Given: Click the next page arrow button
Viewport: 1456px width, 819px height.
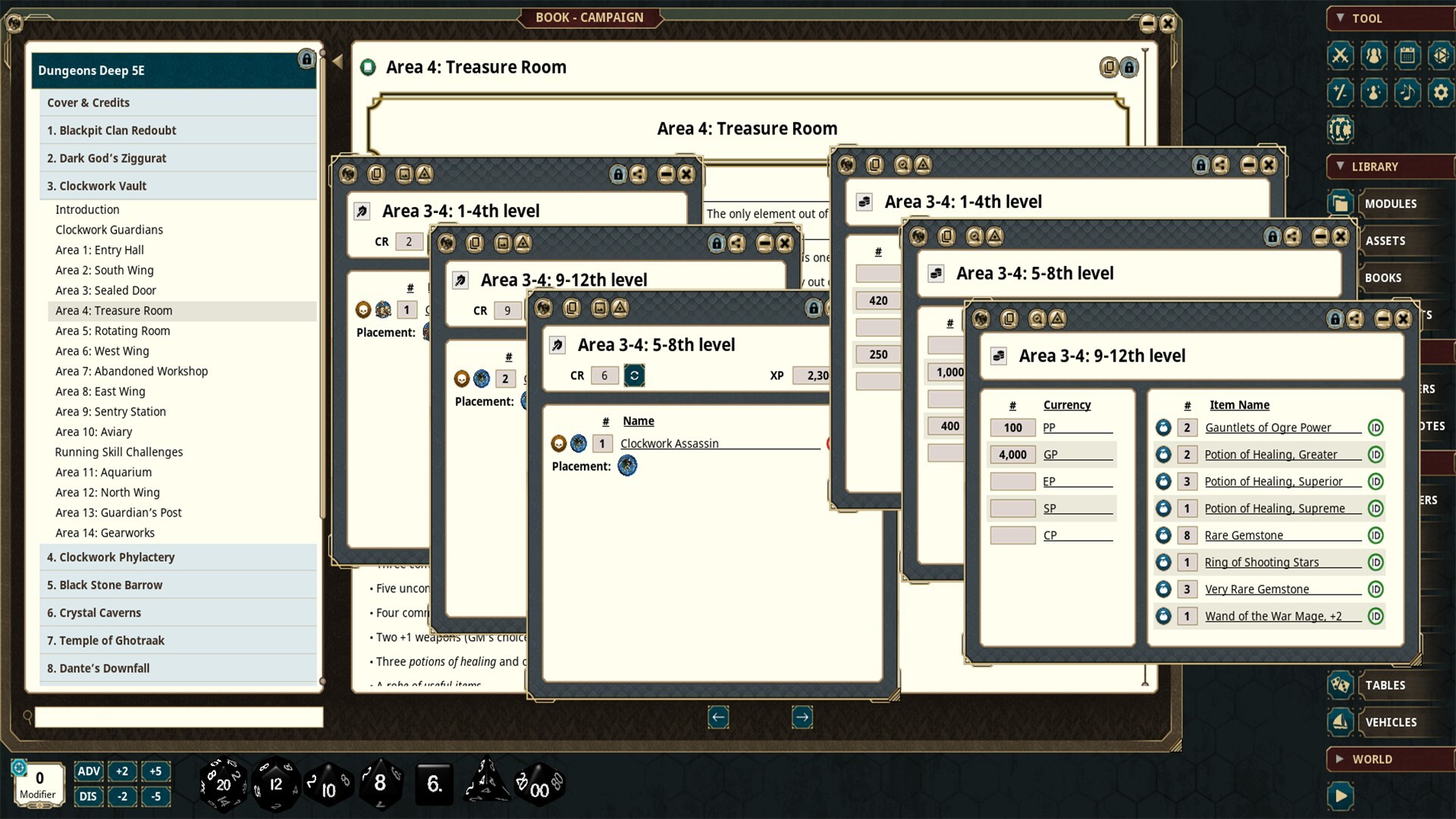Looking at the screenshot, I should pyautogui.click(x=802, y=717).
